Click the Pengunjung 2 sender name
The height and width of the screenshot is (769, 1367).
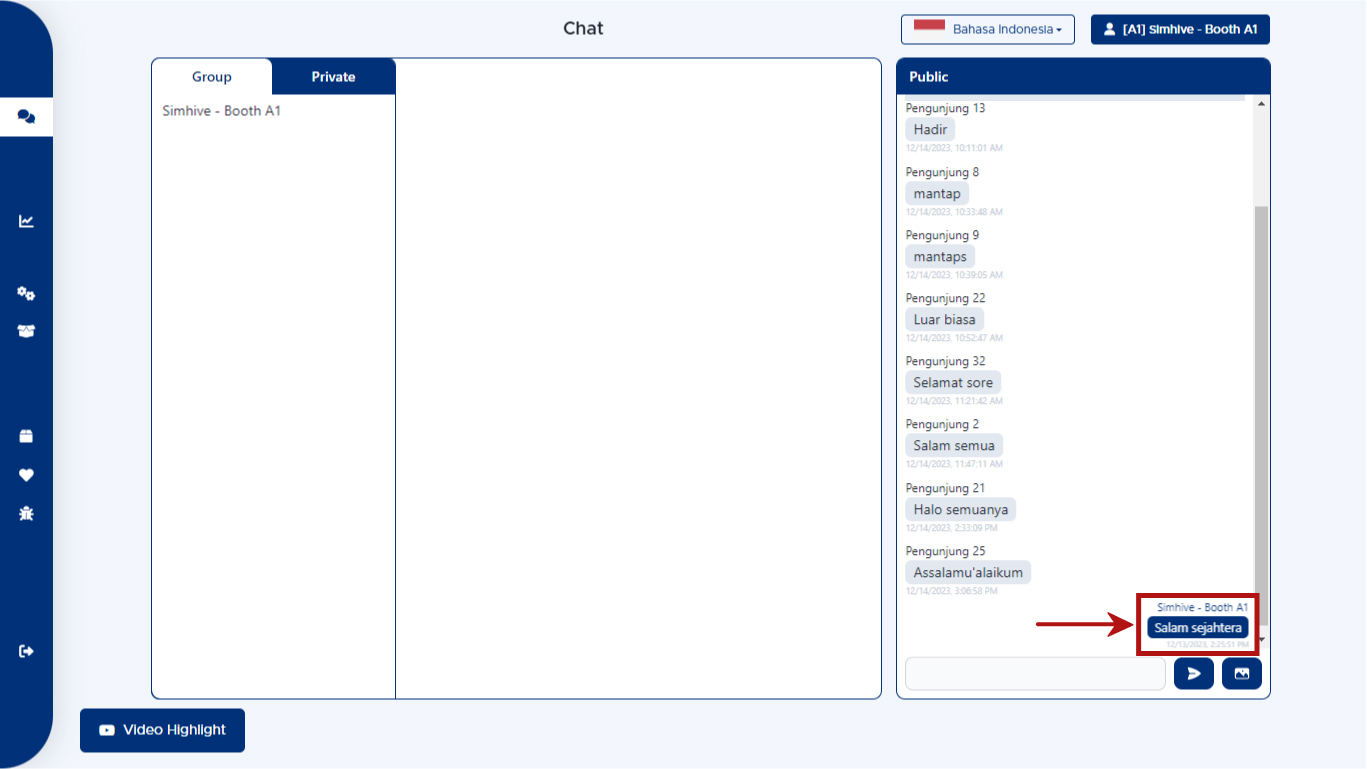pyautogui.click(x=942, y=424)
